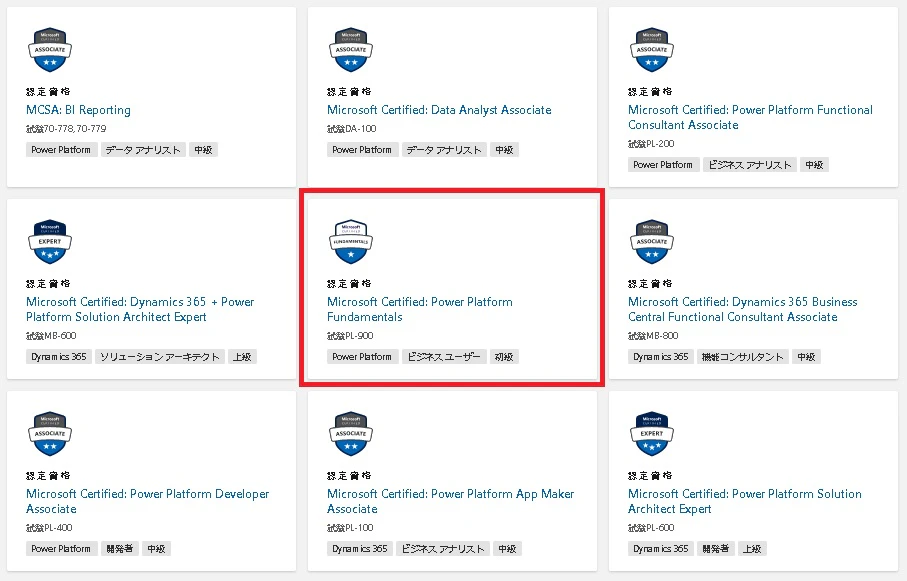Click the Expert badge on the MB-600 card

[x=50, y=242]
